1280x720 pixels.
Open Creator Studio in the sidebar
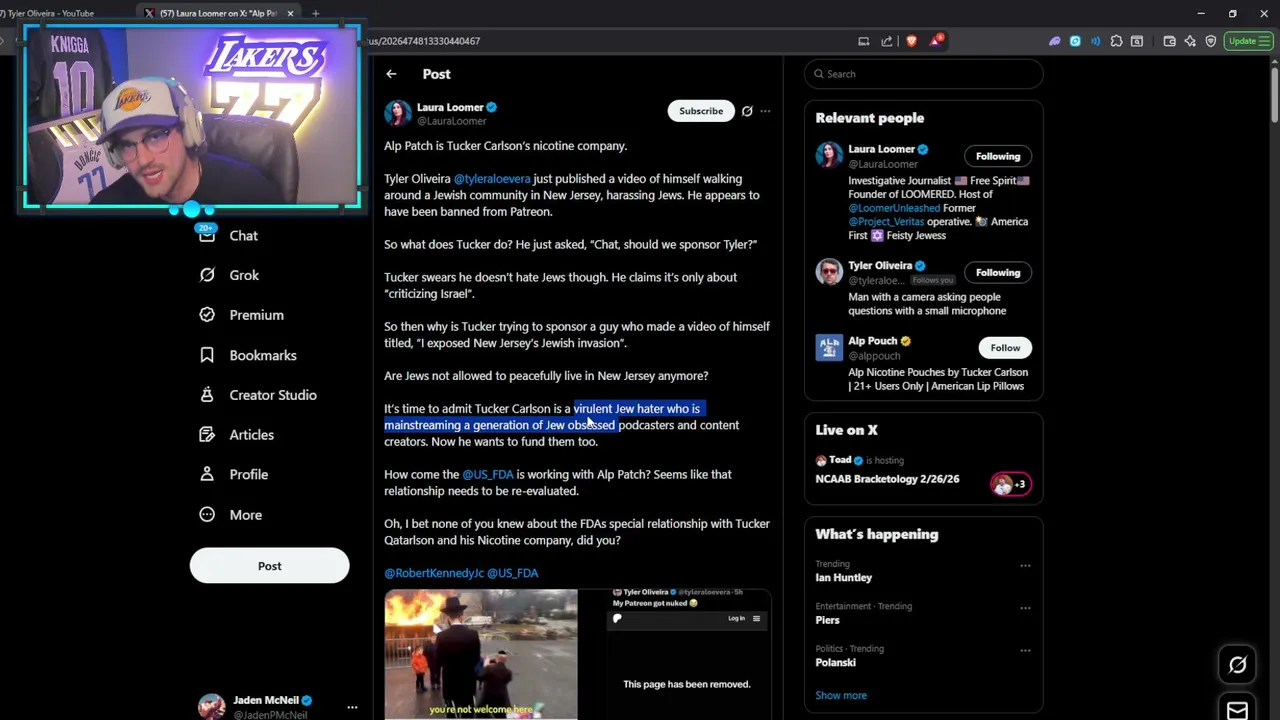272,395
